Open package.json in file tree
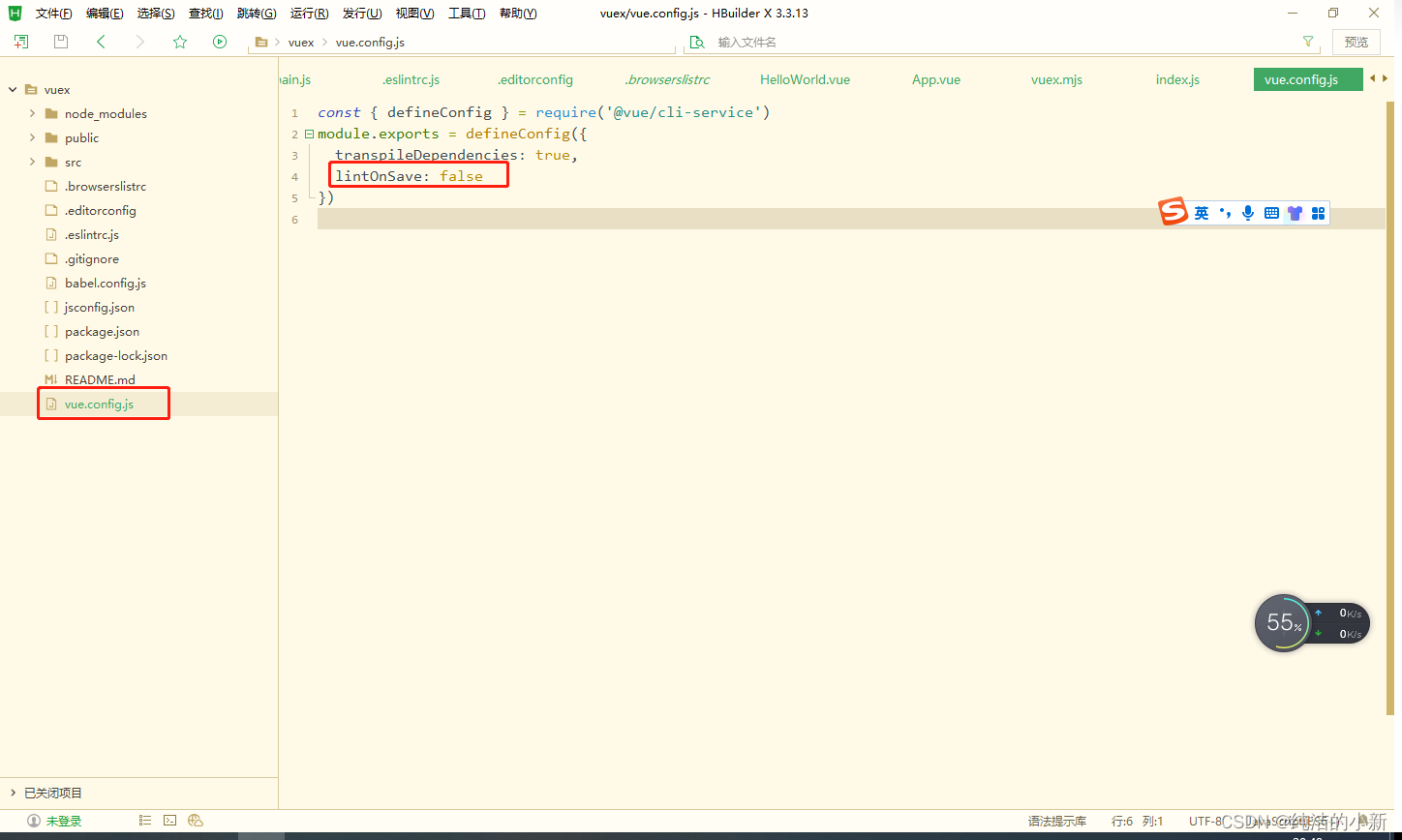Image resolution: width=1402 pixels, height=840 pixels. [x=102, y=331]
